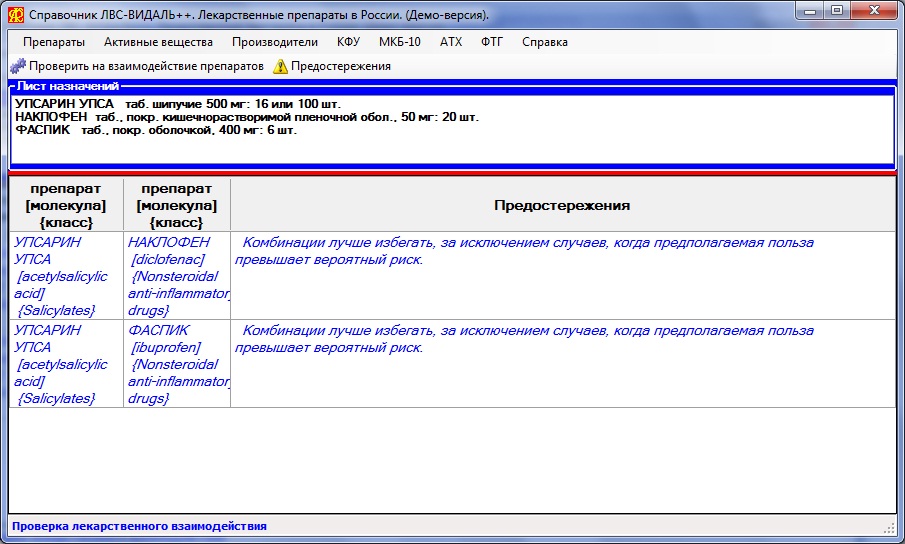This screenshot has height=544, width=905.
Task: Click warning text in the ФАСПИК row
Action: [x=524, y=339]
